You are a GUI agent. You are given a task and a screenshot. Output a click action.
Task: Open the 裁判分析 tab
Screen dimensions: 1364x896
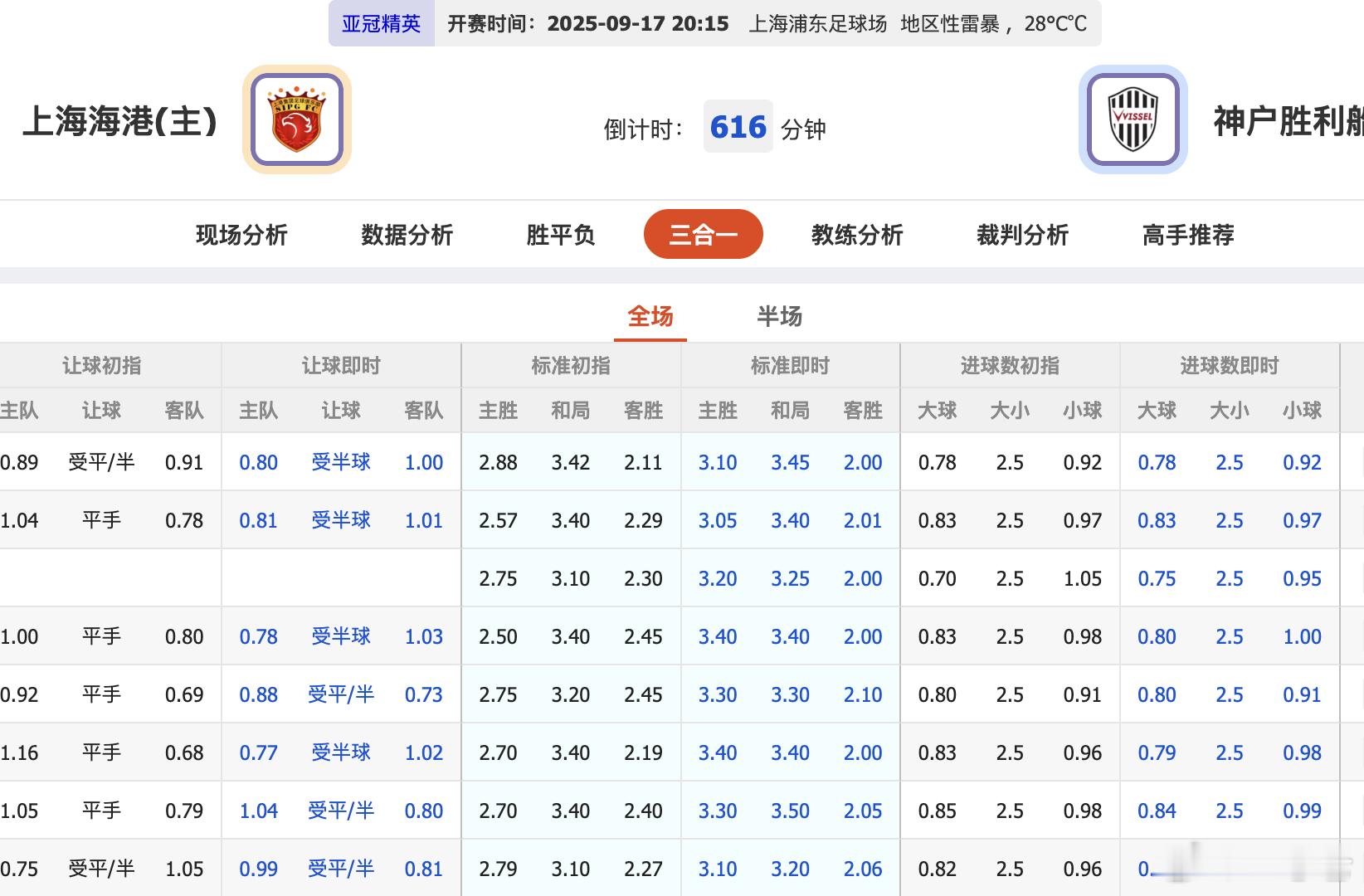coord(1023,235)
